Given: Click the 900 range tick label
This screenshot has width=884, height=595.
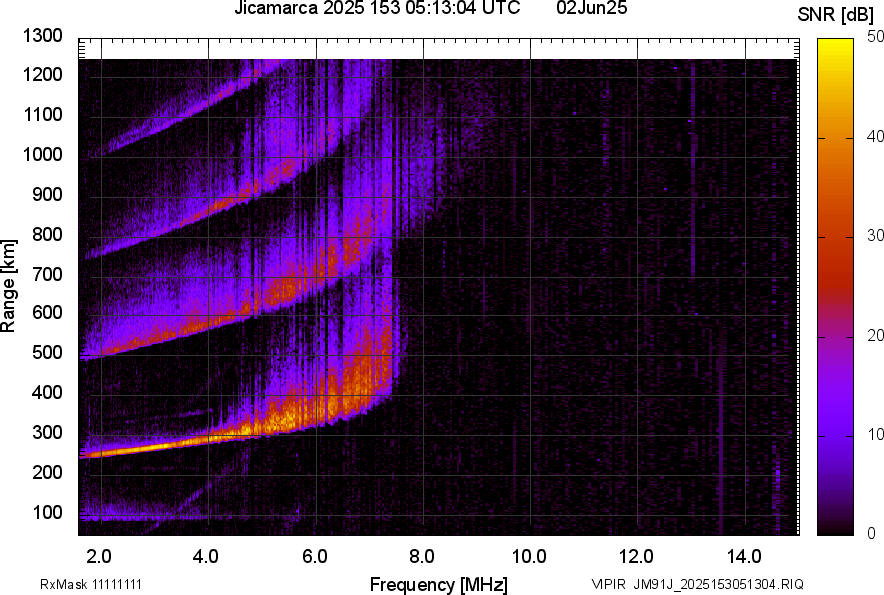Looking at the screenshot, I should click(47, 195).
